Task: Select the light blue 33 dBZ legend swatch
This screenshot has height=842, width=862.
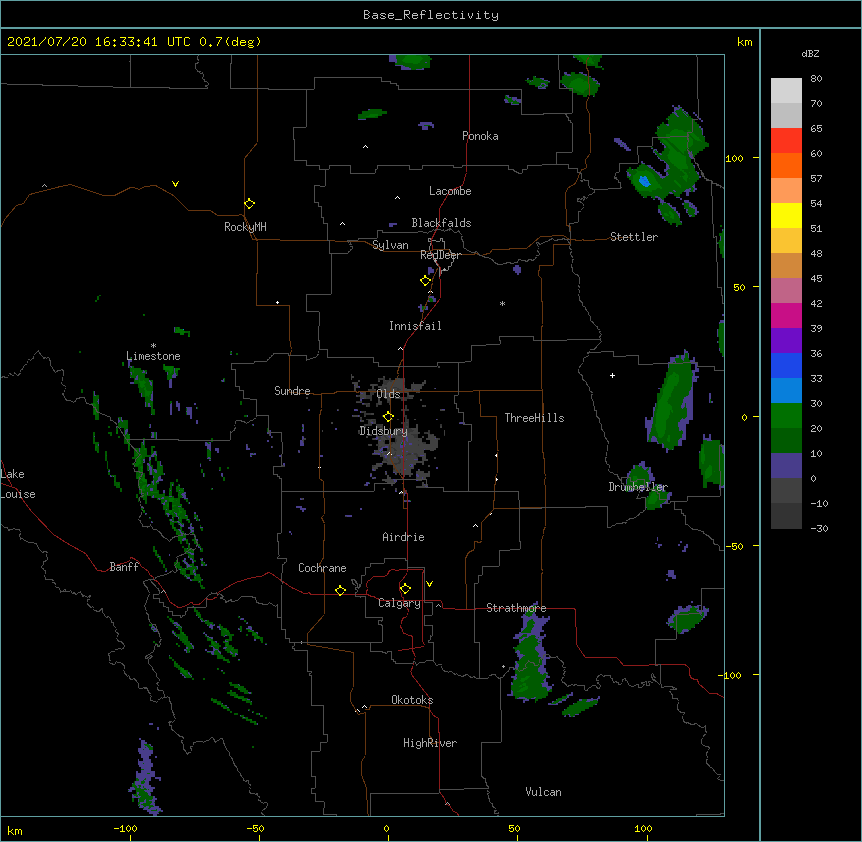Action: click(786, 391)
